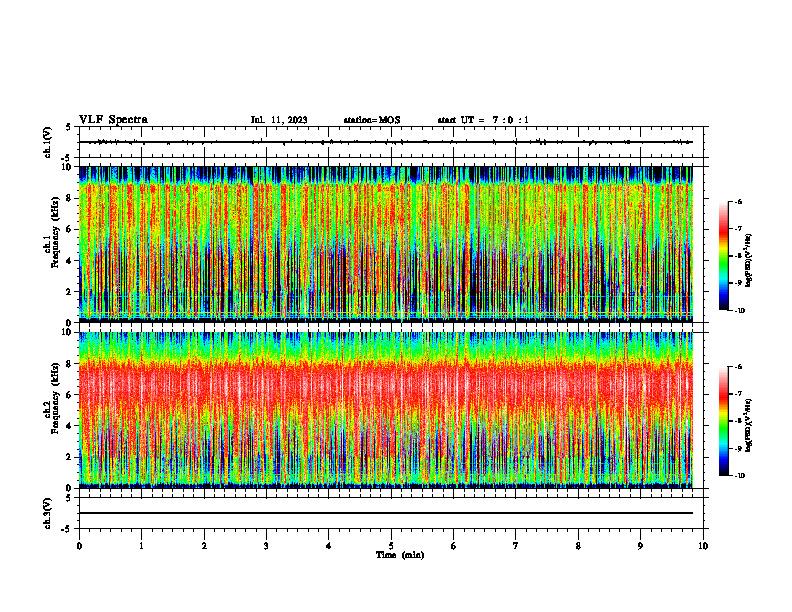
Task: Click the "-8" tick on ch.2 colorbar
Action: 738,421
